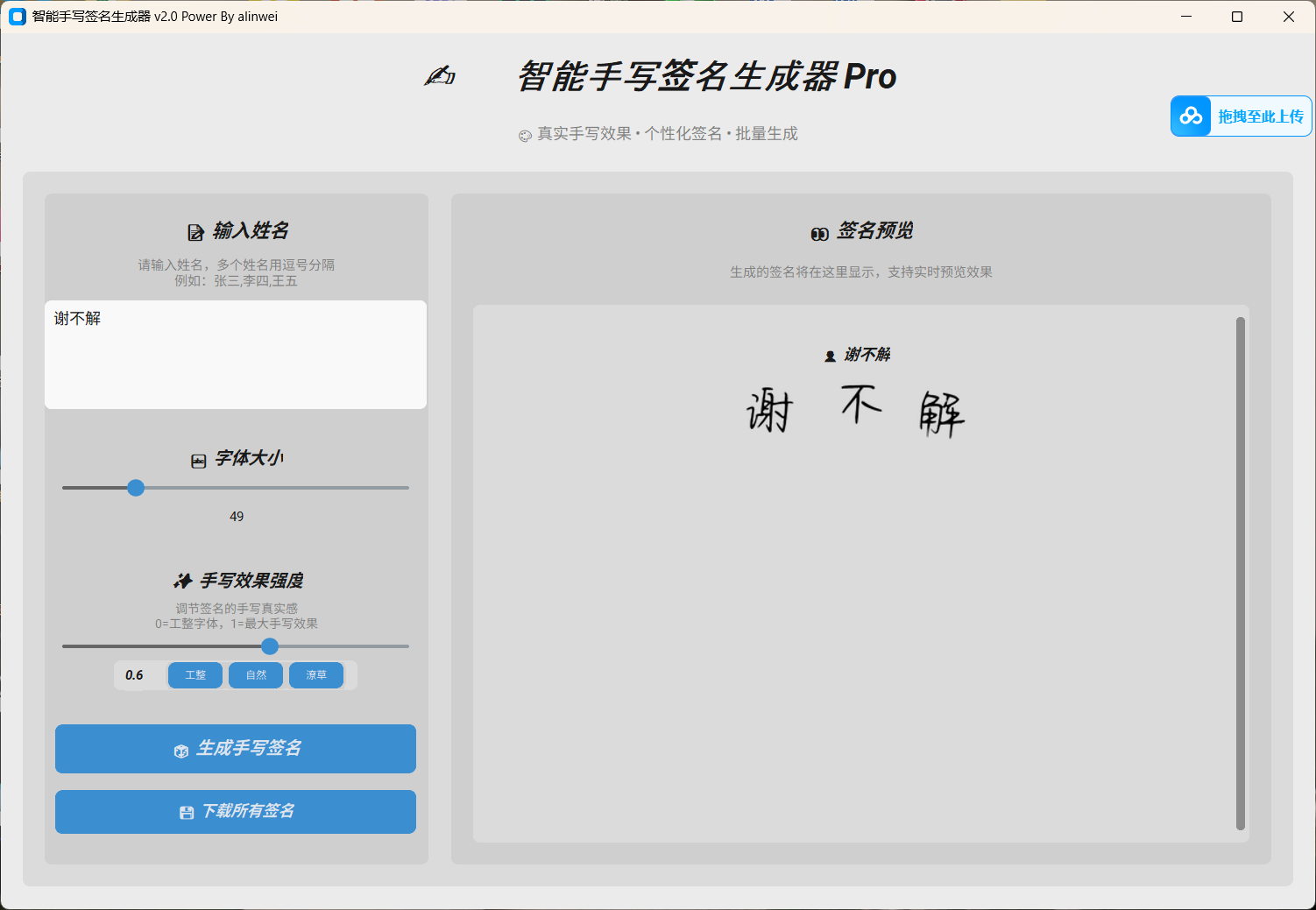Click the hint text 例如：张三,李四,王五

coord(237,281)
